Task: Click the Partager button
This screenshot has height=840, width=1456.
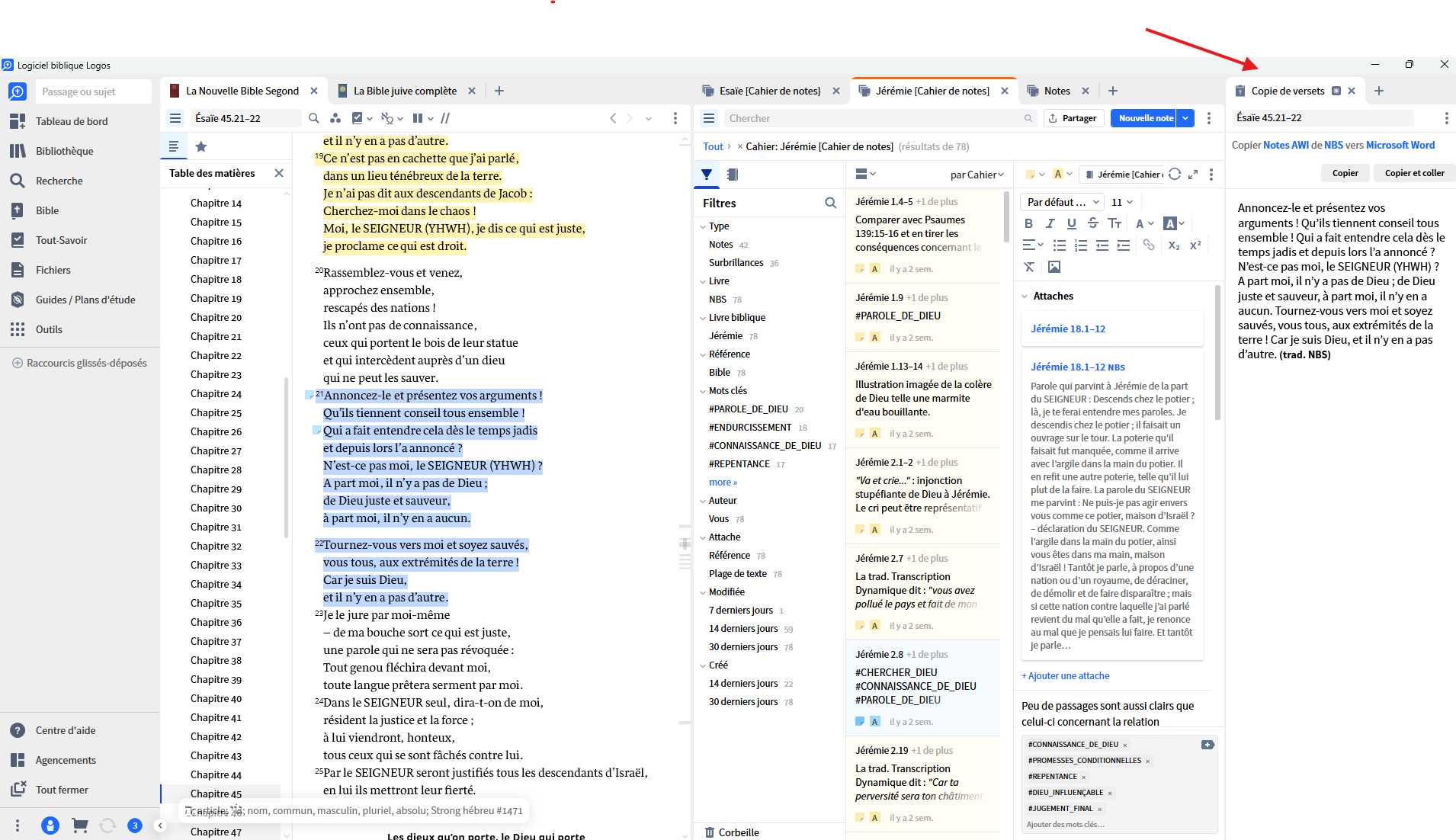Action: point(1073,118)
